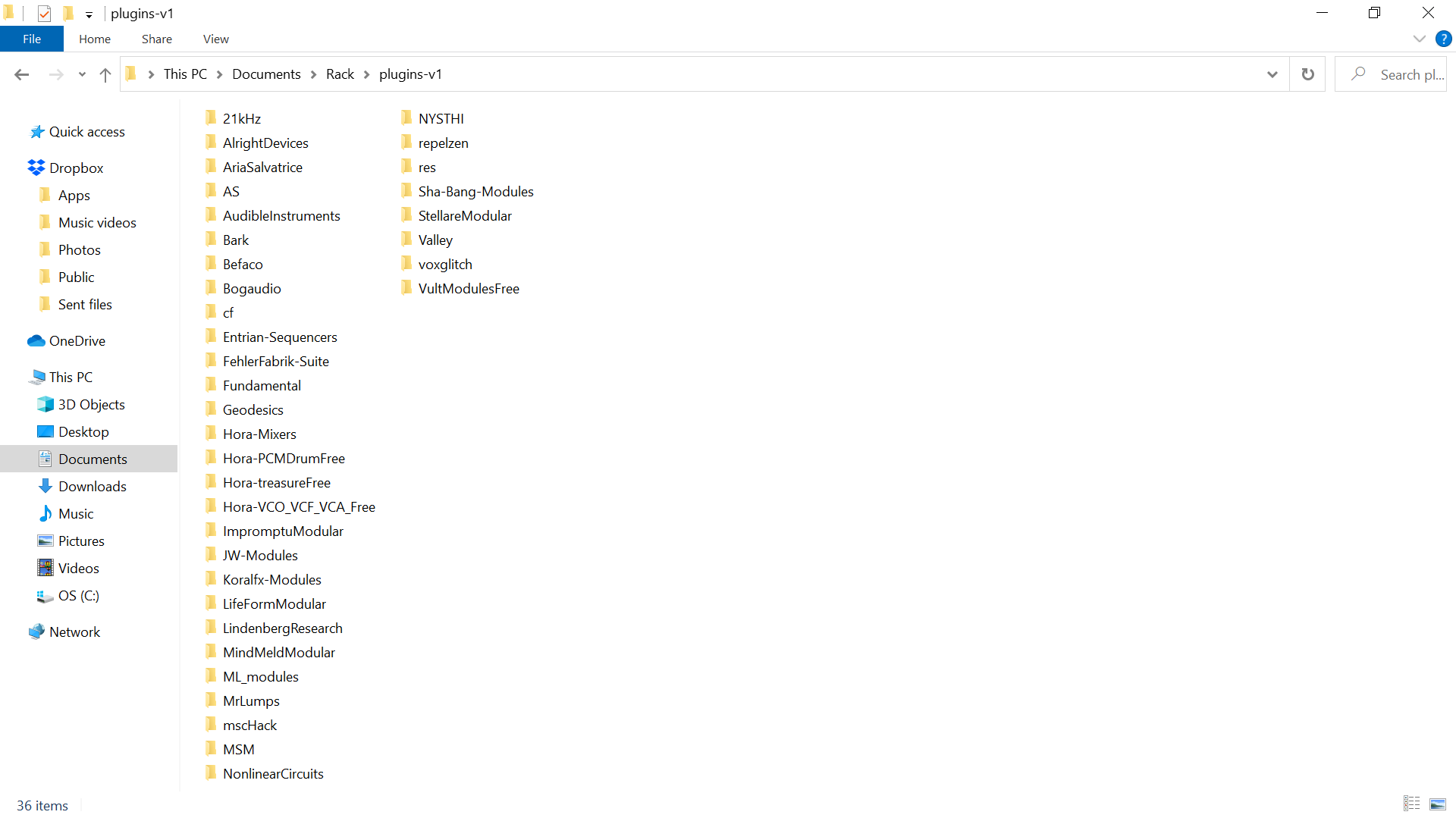Customize Quick Access Toolbar dropdown arrow
This screenshot has height=818, width=1456.
(89, 14)
